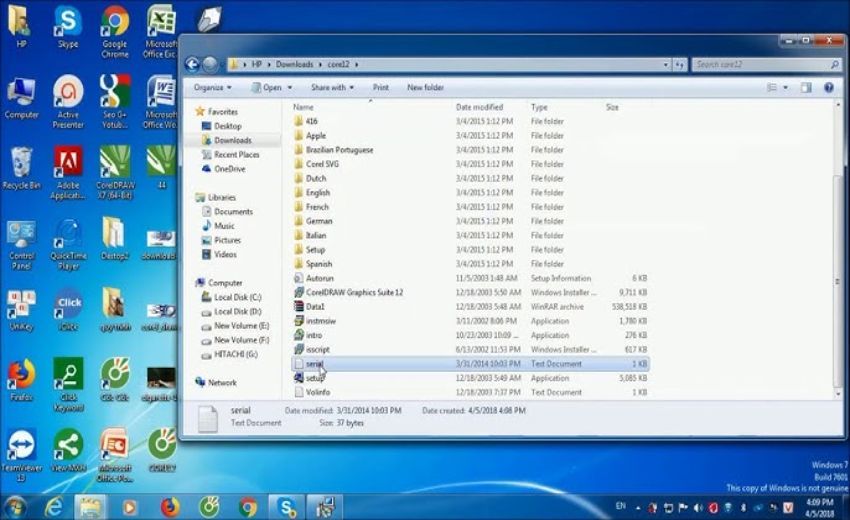The image size is (850, 520).
Task: Open Google Chrome desktop shortcut
Action: coord(114,31)
